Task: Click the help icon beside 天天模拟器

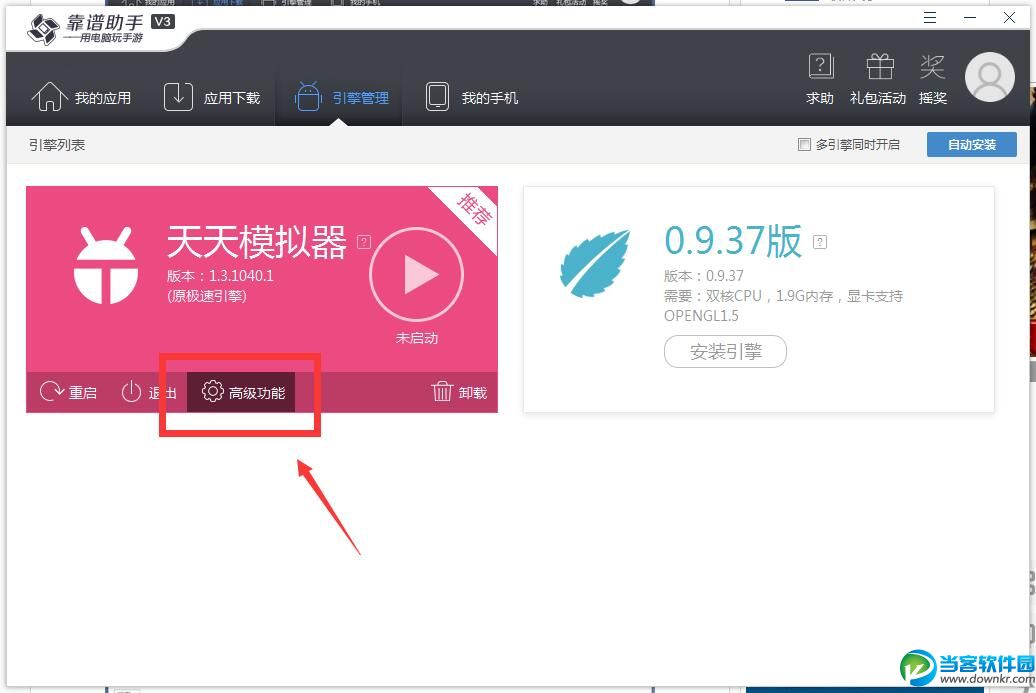Action: tap(364, 242)
